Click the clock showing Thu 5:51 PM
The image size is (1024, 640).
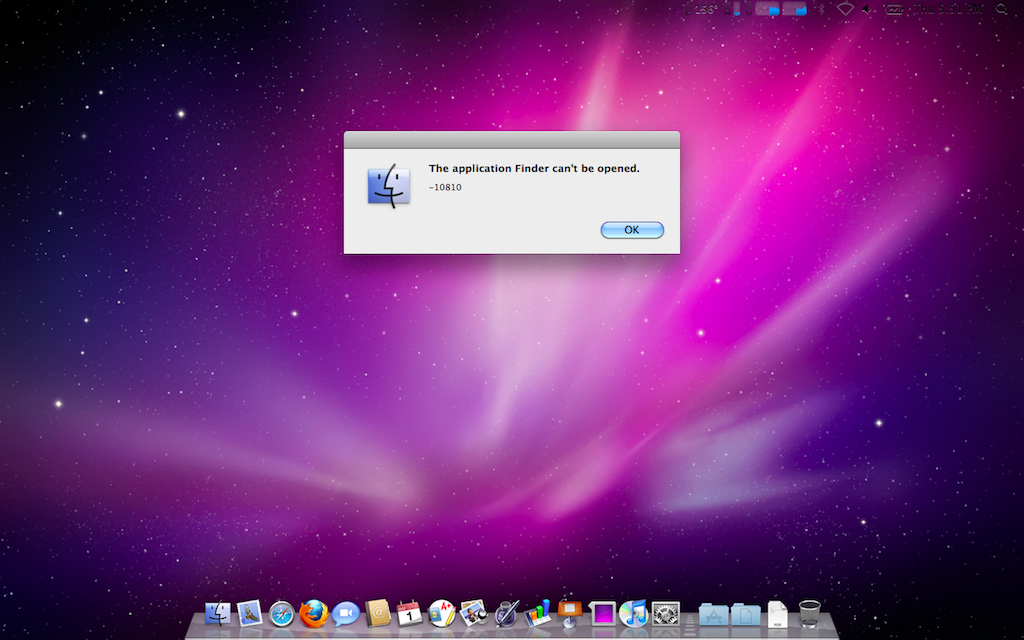948,9
